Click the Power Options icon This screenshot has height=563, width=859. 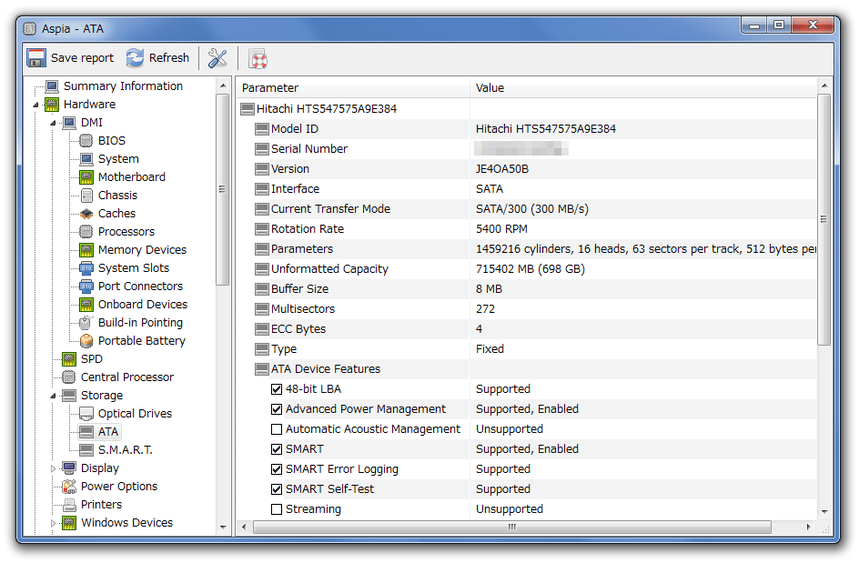tap(69, 486)
